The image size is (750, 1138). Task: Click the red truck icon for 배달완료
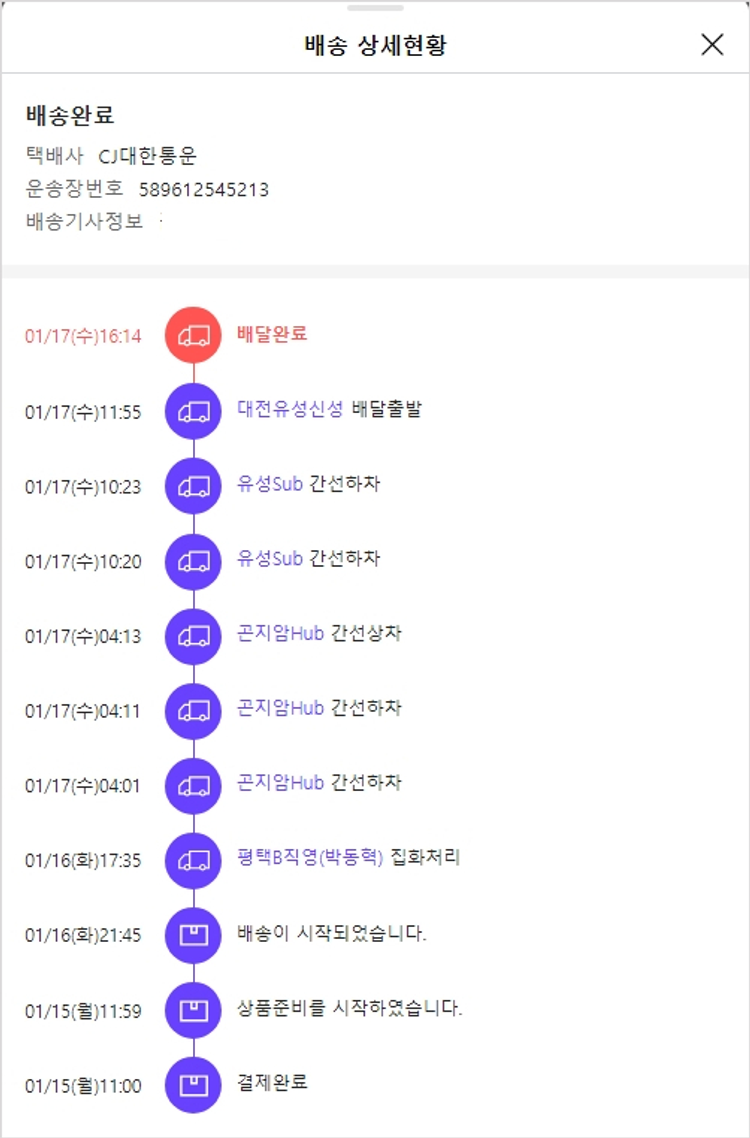193,336
